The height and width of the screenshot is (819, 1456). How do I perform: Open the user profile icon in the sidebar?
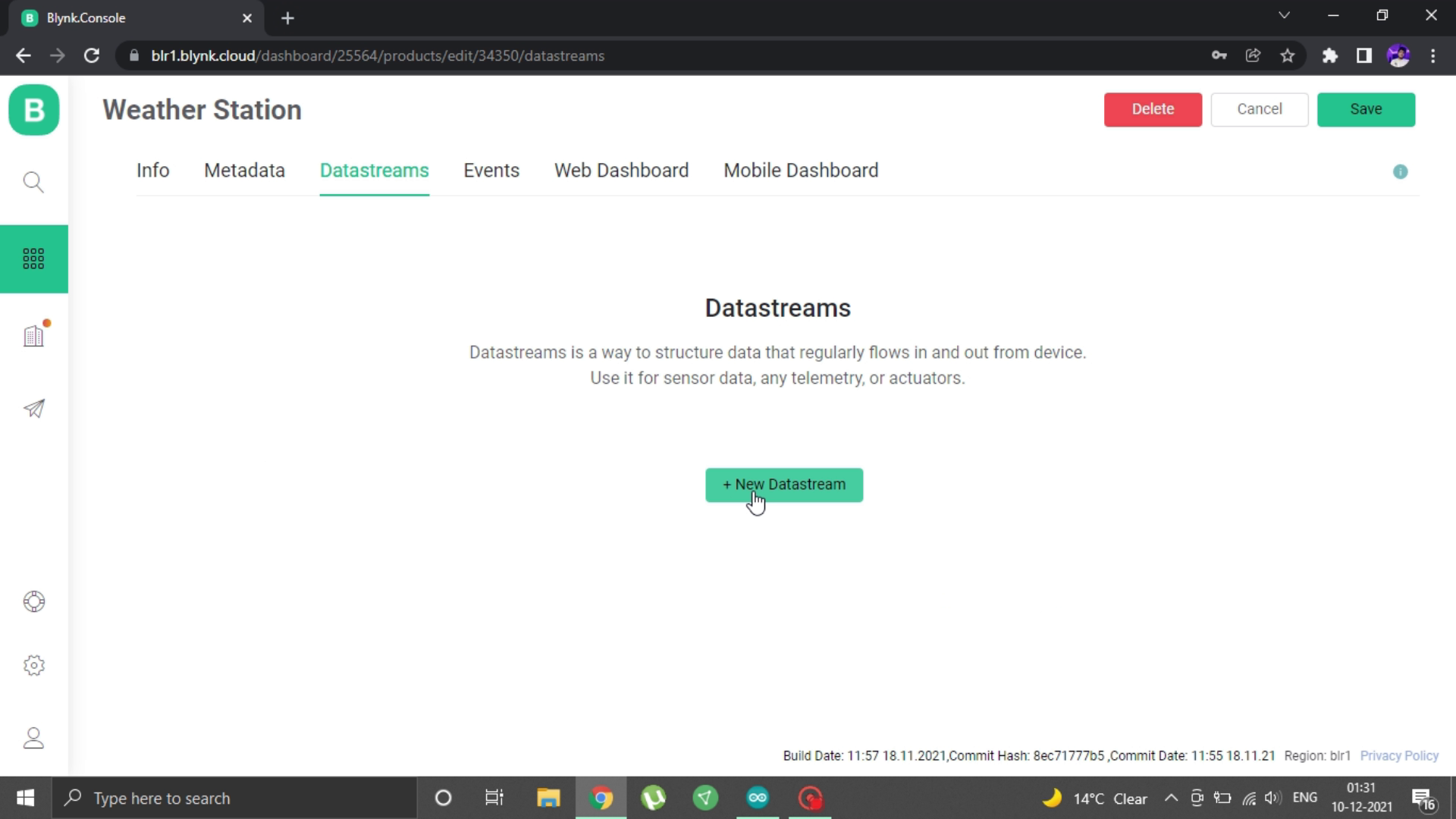click(x=33, y=738)
